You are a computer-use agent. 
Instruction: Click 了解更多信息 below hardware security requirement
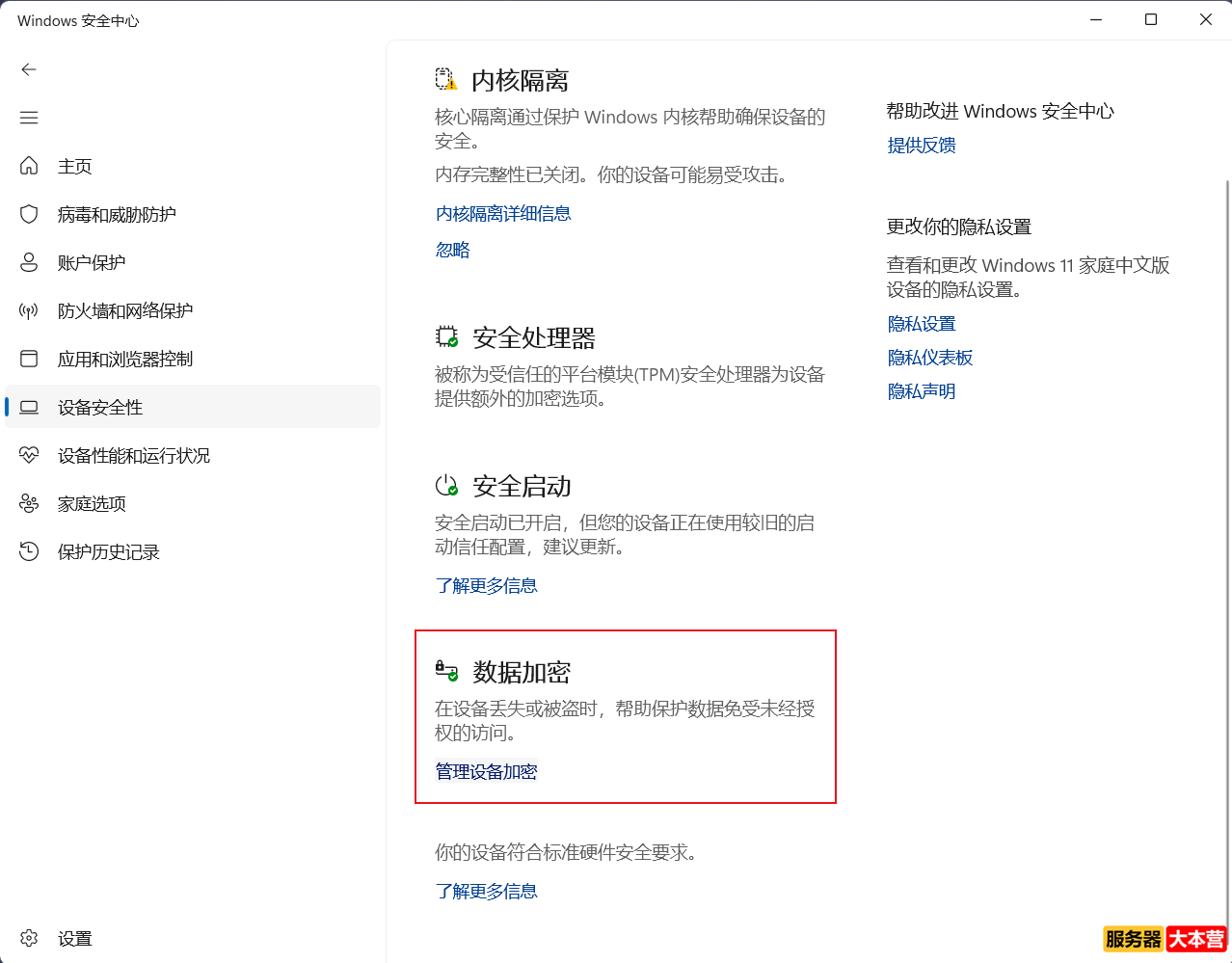[487, 892]
